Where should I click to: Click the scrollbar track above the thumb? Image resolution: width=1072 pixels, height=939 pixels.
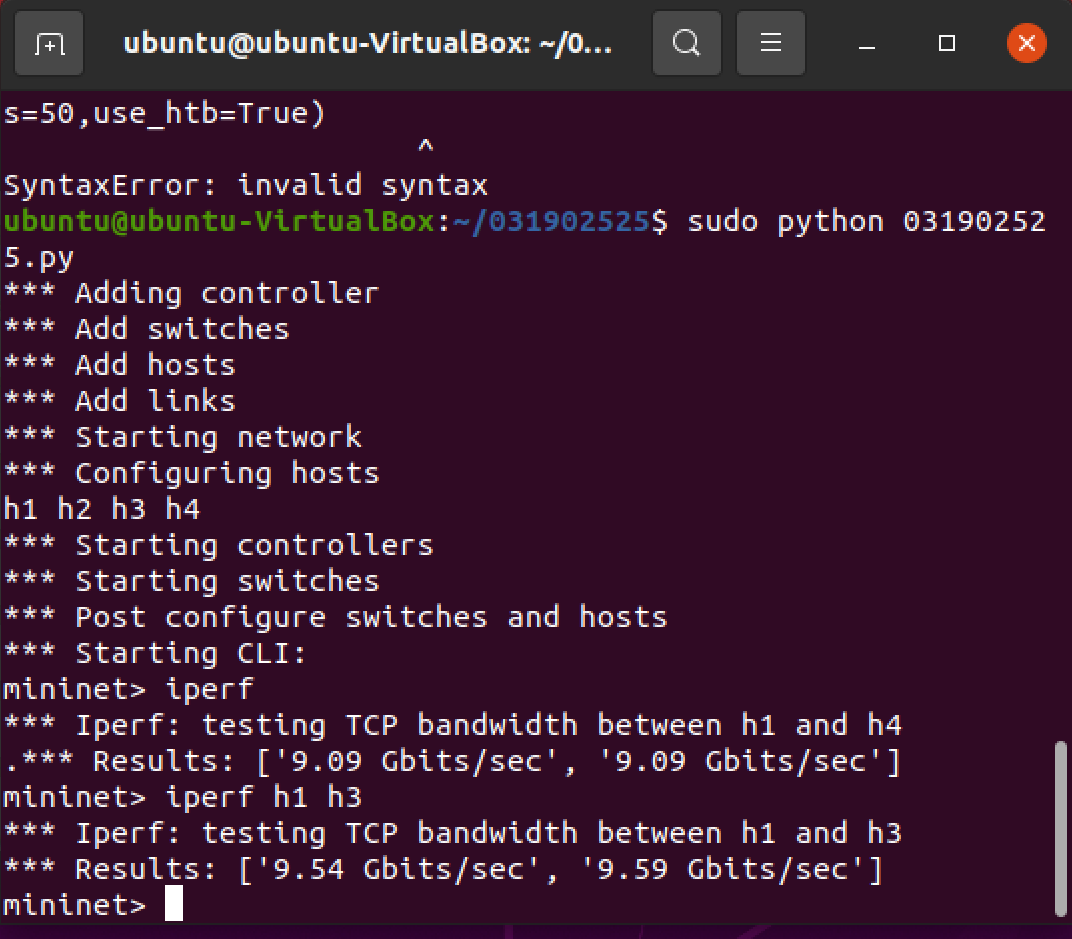1063,400
